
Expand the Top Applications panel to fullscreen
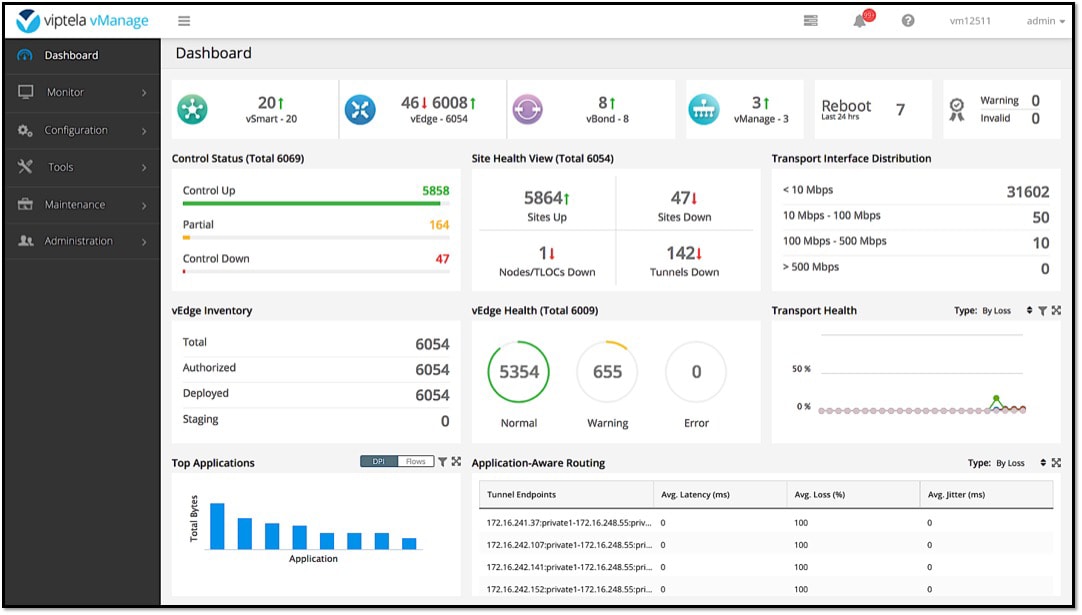pos(456,462)
